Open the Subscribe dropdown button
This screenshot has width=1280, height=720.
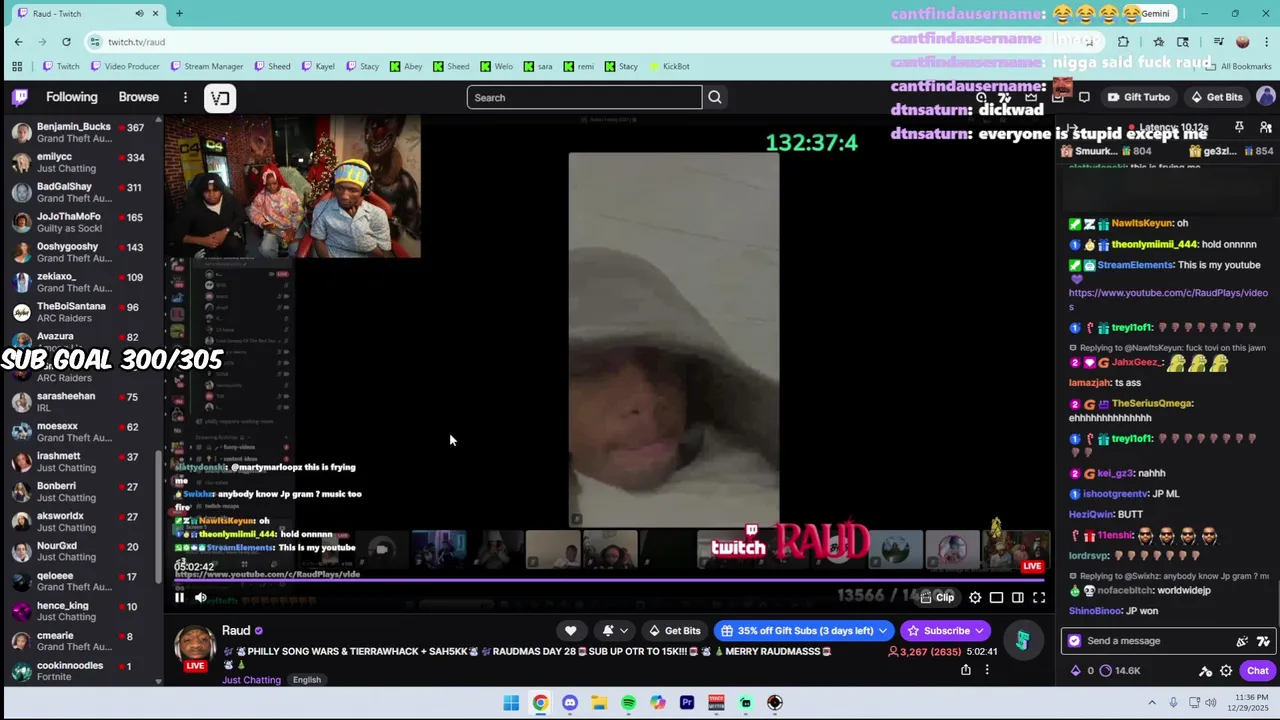click(x=946, y=630)
